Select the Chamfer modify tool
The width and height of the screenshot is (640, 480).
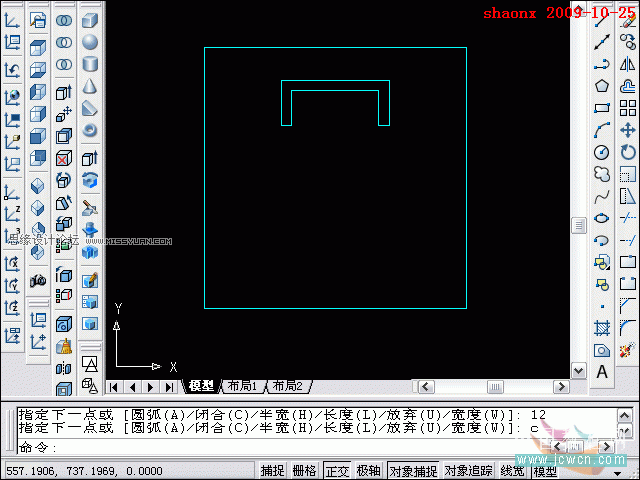tap(628, 306)
